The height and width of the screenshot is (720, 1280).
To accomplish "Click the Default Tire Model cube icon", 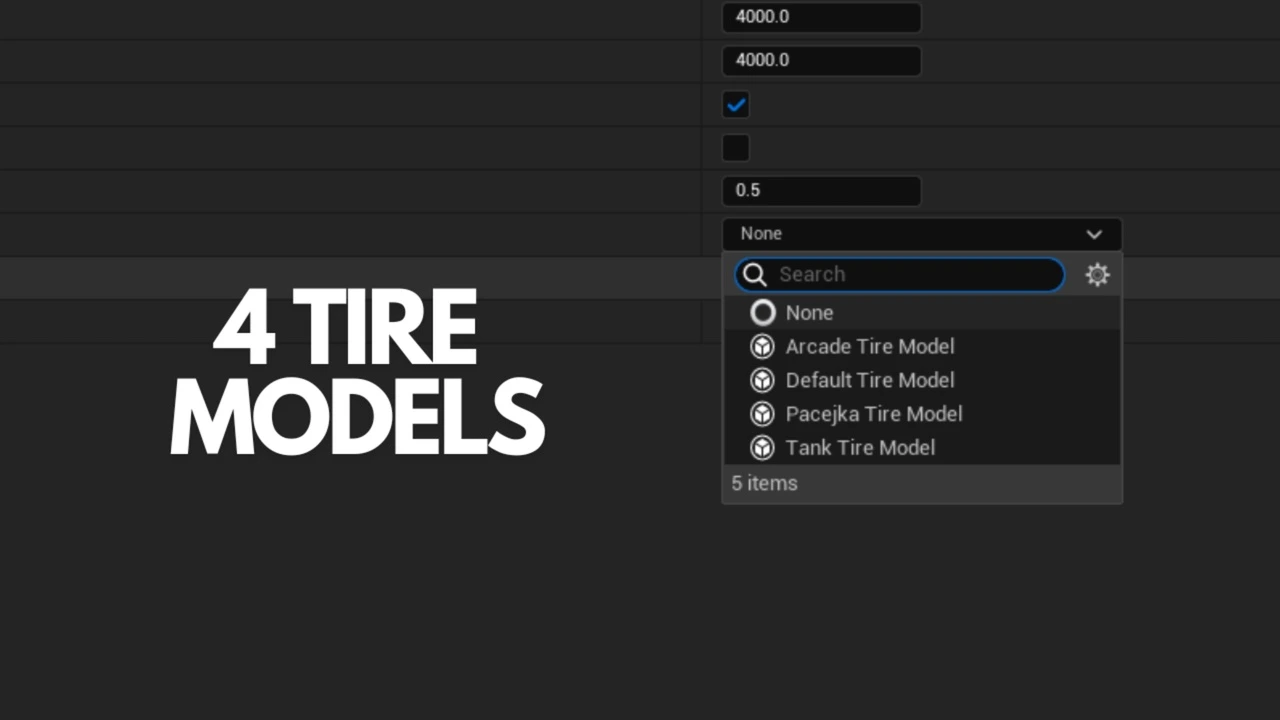I will pyautogui.click(x=763, y=381).
